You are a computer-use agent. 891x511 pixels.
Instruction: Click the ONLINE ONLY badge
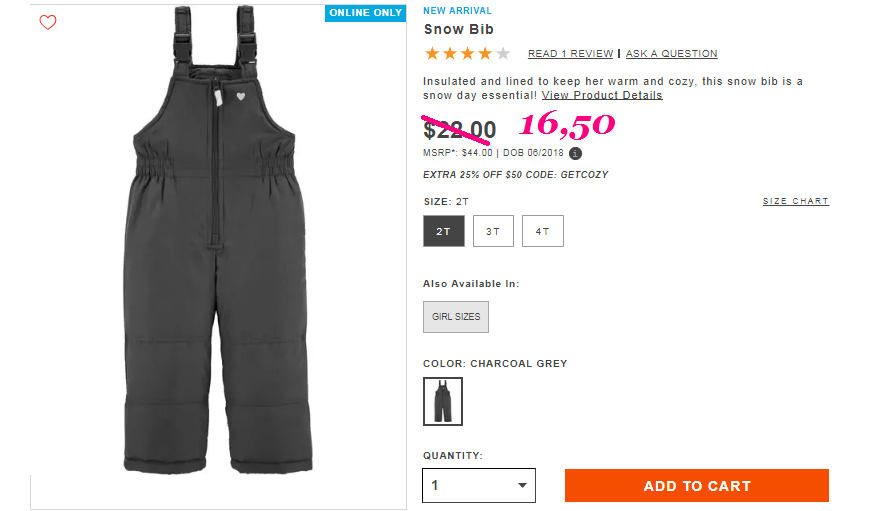coord(365,13)
